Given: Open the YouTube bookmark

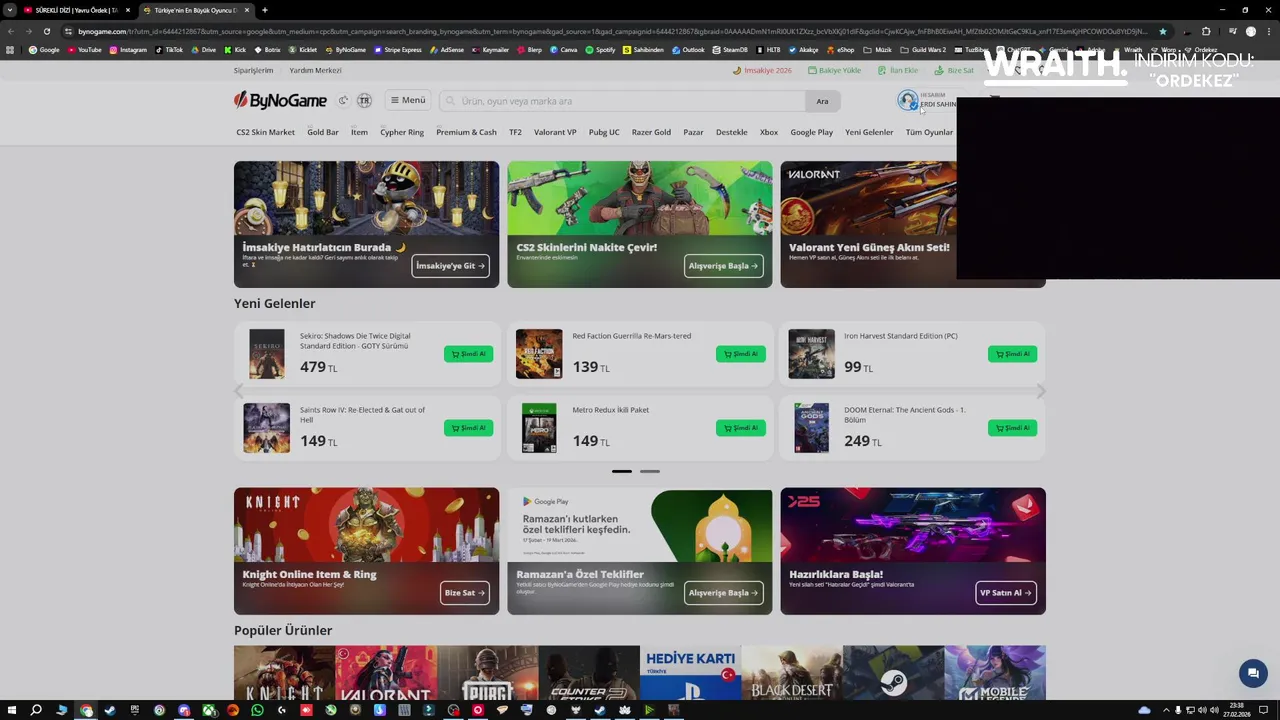Looking at the screenshot, I should coord(84,49).
